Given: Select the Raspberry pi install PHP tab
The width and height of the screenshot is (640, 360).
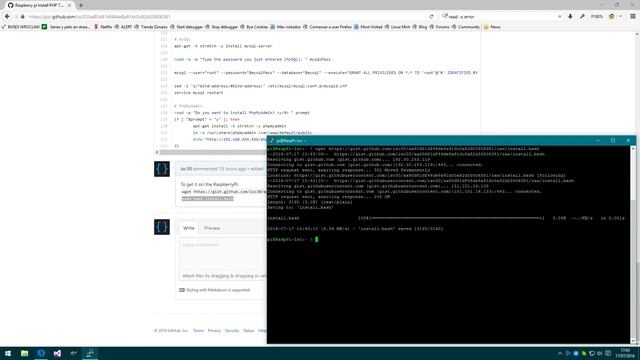Looking at the screenshot, I should point(39,5).
